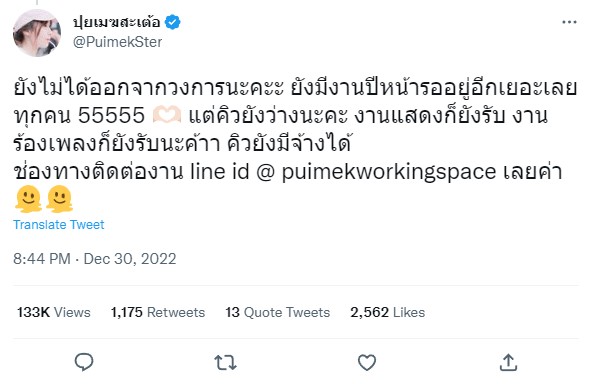Retweet using the retweet arrows icon

pos(225,362)
